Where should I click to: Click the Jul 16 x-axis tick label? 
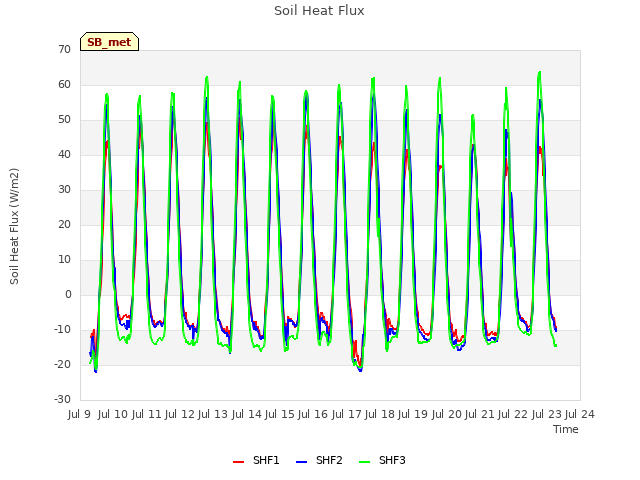(312, 414)
